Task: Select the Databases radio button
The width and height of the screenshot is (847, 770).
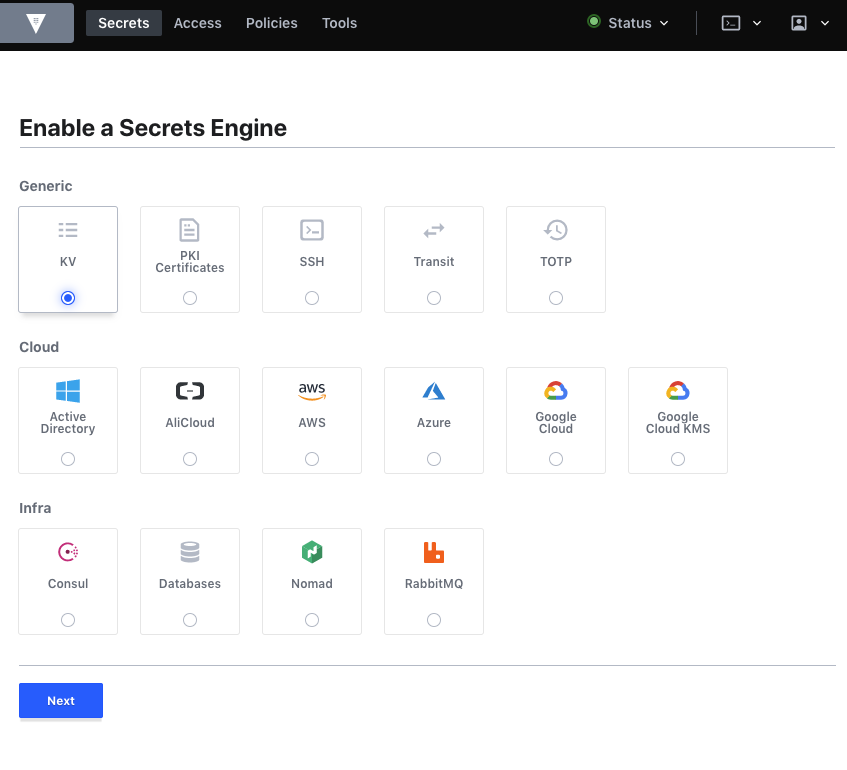Action: coord(190,620)
